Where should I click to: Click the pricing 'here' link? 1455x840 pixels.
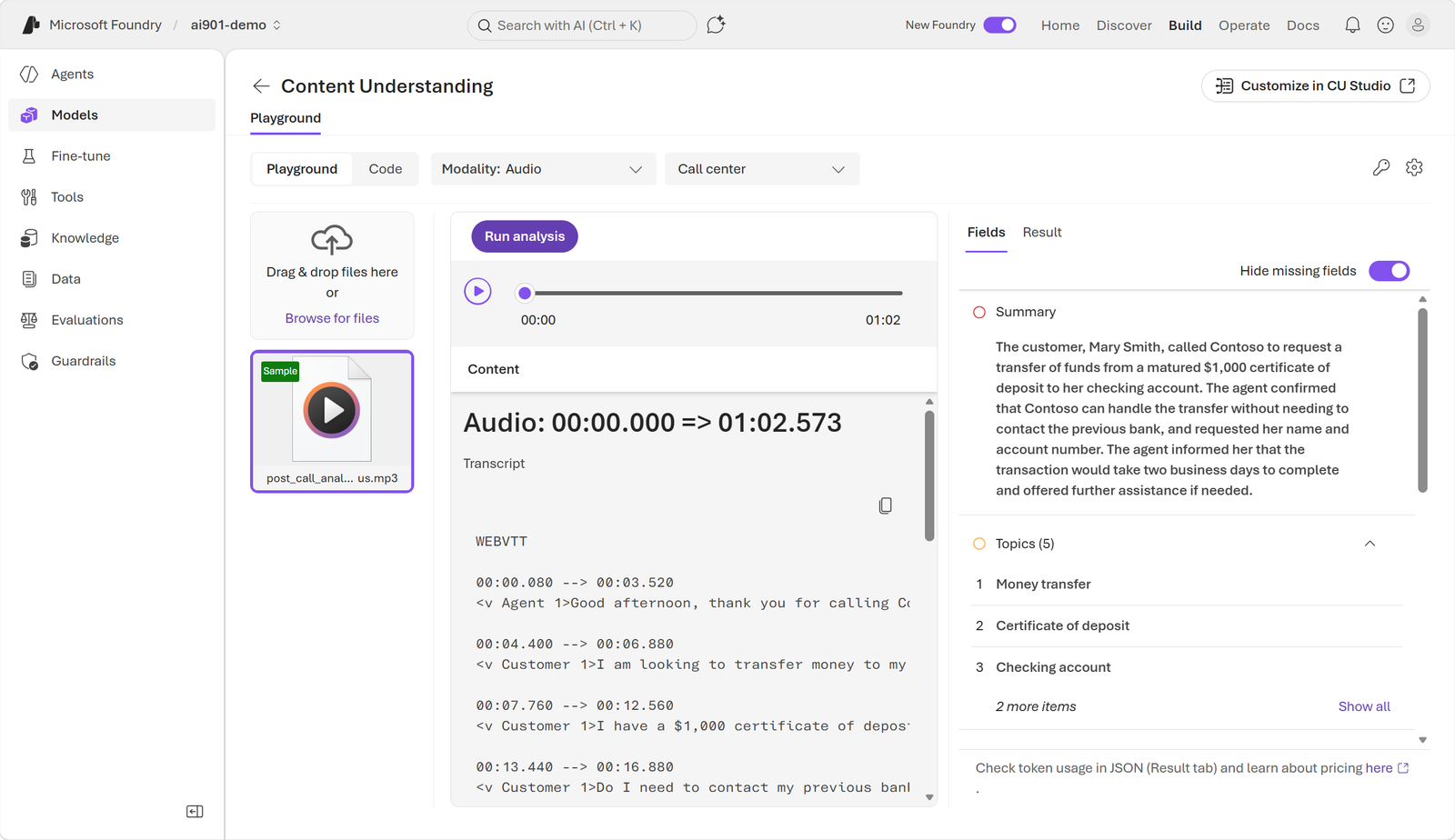coord(1379,768)
